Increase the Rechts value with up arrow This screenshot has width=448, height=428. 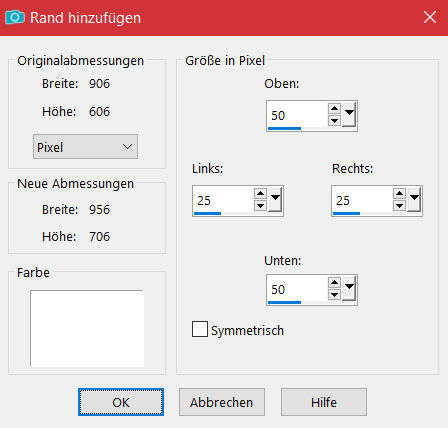(x=399, y=194)
